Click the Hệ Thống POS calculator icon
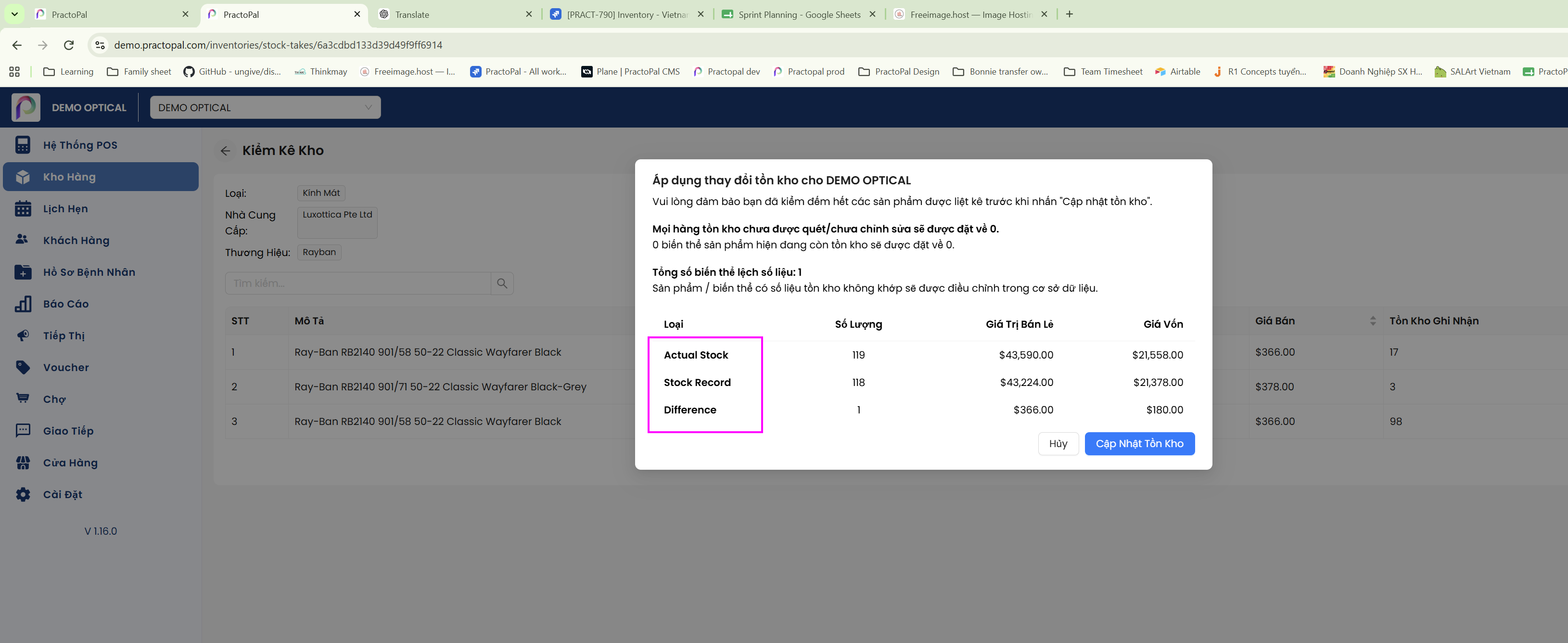The height and width of the screenshot is (643, 1568). (x=23, y=145)
